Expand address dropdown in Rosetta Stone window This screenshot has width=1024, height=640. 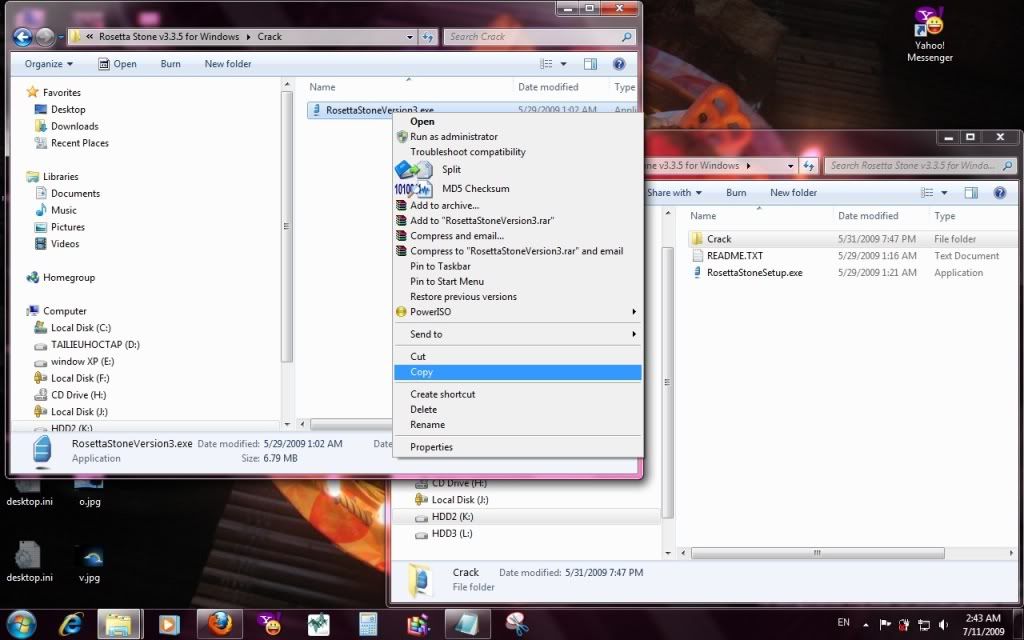(791, 166)
